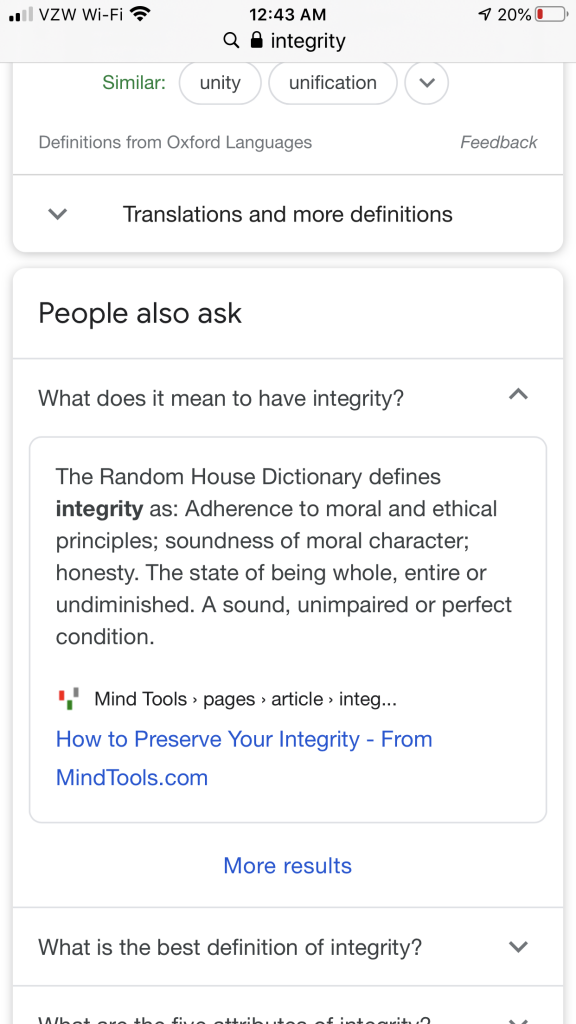Expand more similar words chevron
The image size is (576, 1024).
coord(426,83)
